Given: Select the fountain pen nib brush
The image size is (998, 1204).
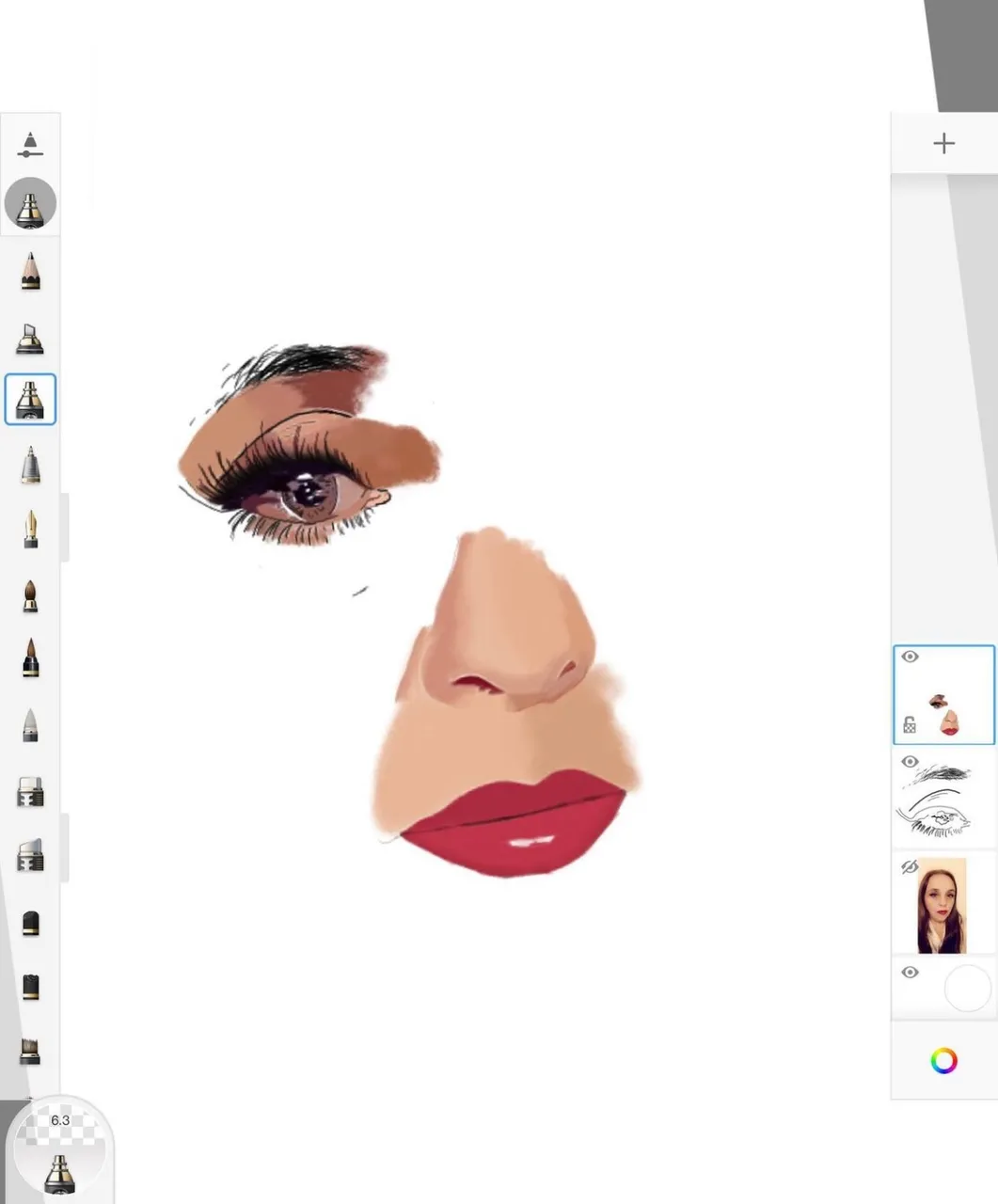Looking at the screenshot, I should 30,530.
